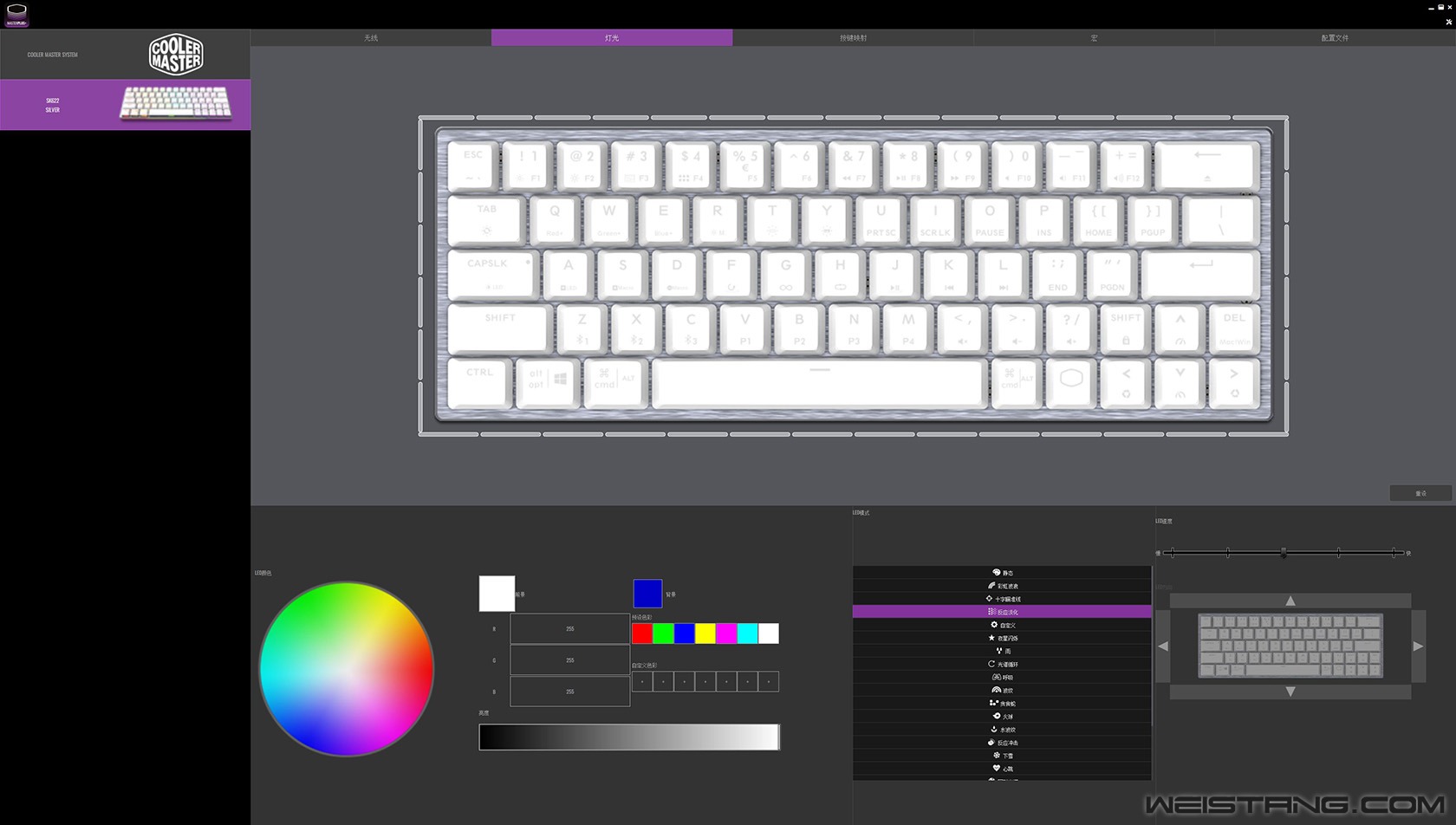
Task: Select the star twinkle LED mode
Action: click(x=1002, y=638)
